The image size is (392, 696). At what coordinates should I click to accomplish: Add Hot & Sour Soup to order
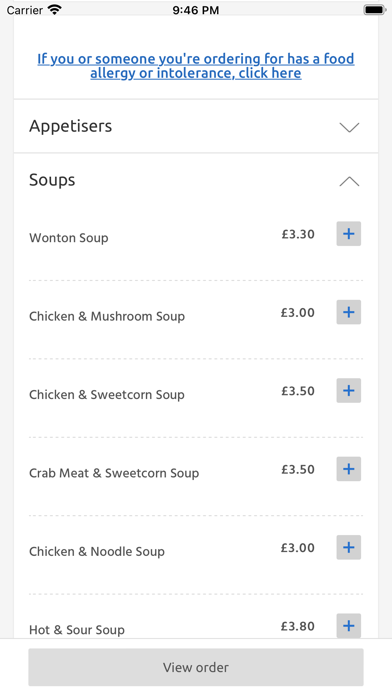point(348,626)
